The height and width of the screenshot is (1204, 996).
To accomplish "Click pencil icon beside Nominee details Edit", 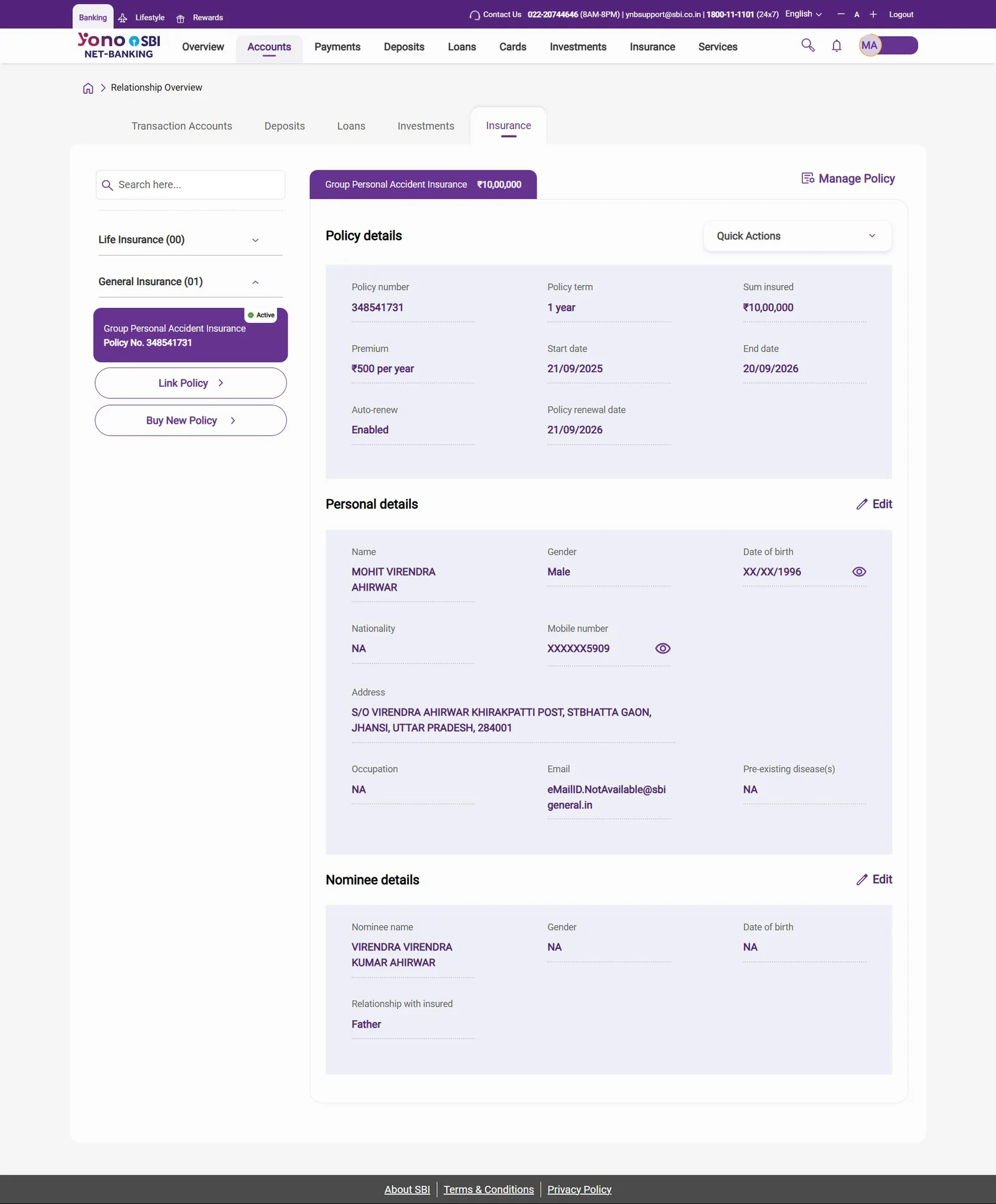I will click(x=862, y=879).
